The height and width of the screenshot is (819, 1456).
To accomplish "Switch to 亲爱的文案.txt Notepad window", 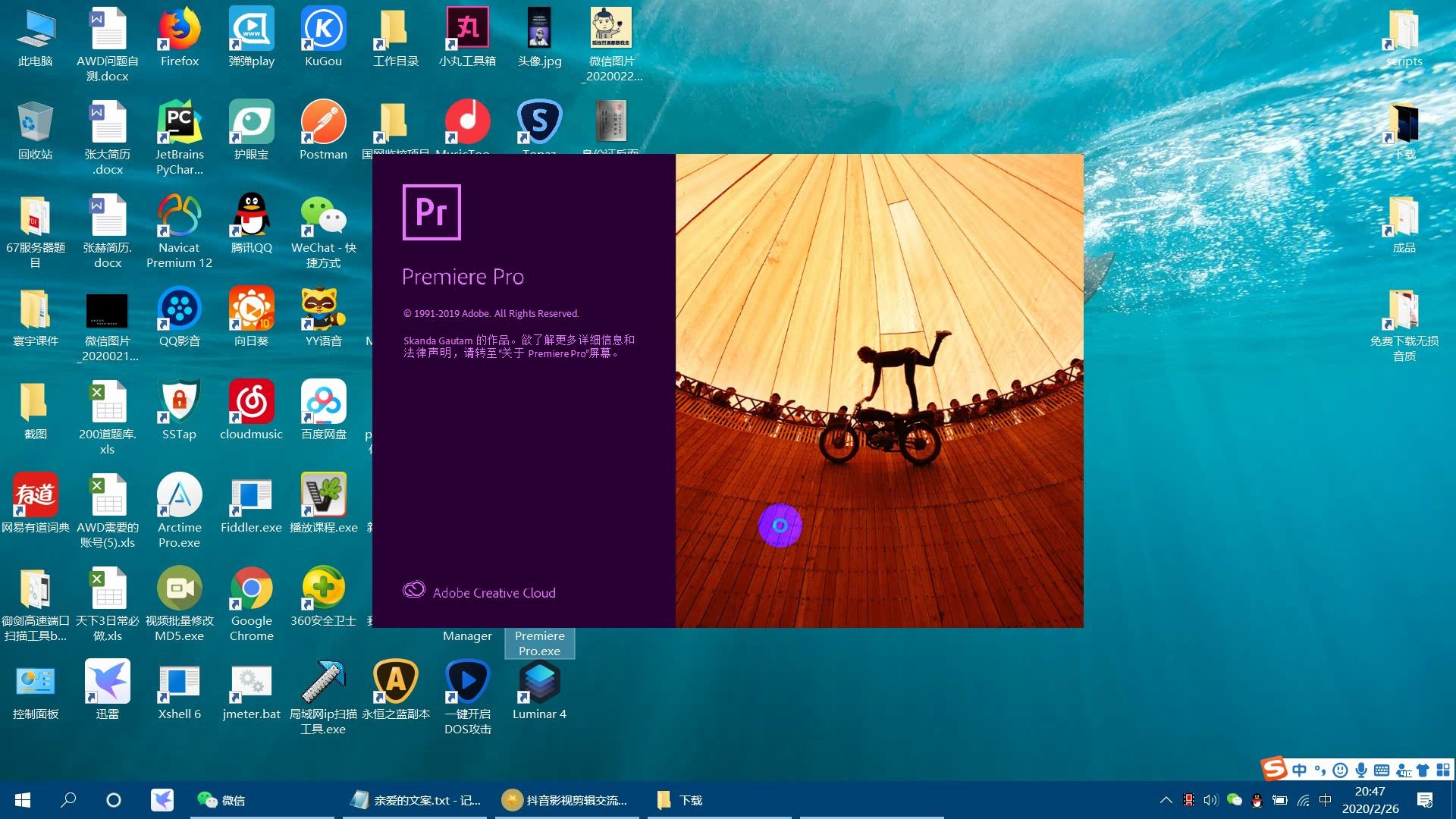I will [415, 800].
